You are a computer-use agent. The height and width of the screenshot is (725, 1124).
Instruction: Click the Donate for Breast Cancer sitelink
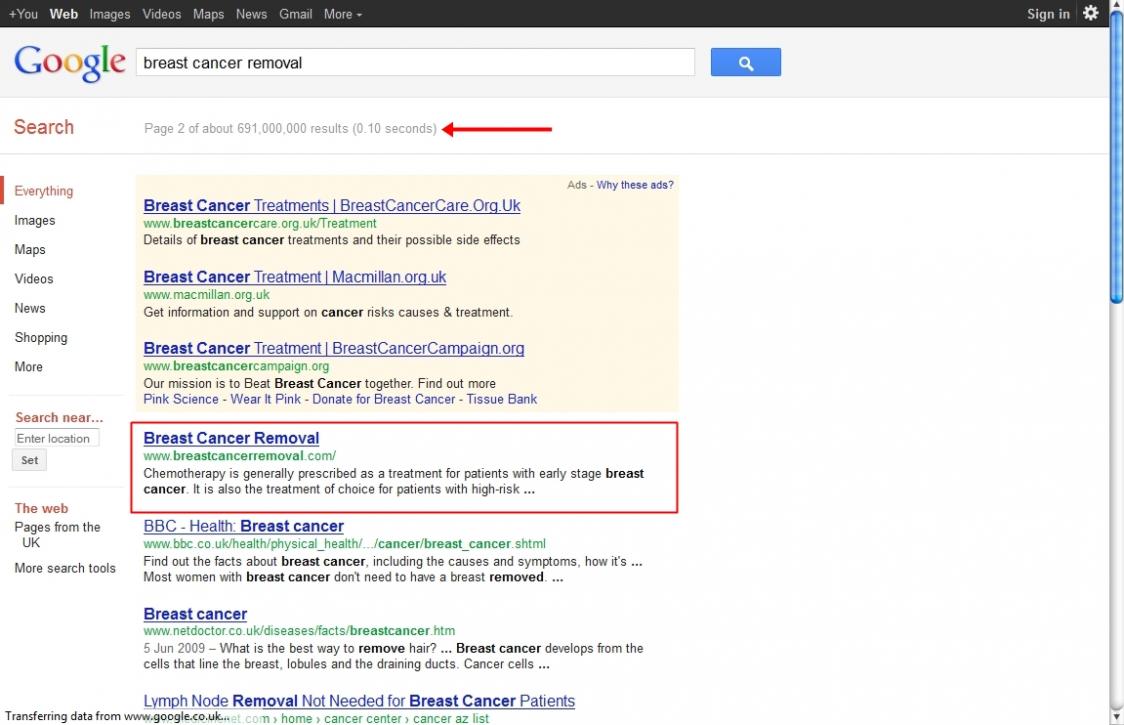point(384,399)
